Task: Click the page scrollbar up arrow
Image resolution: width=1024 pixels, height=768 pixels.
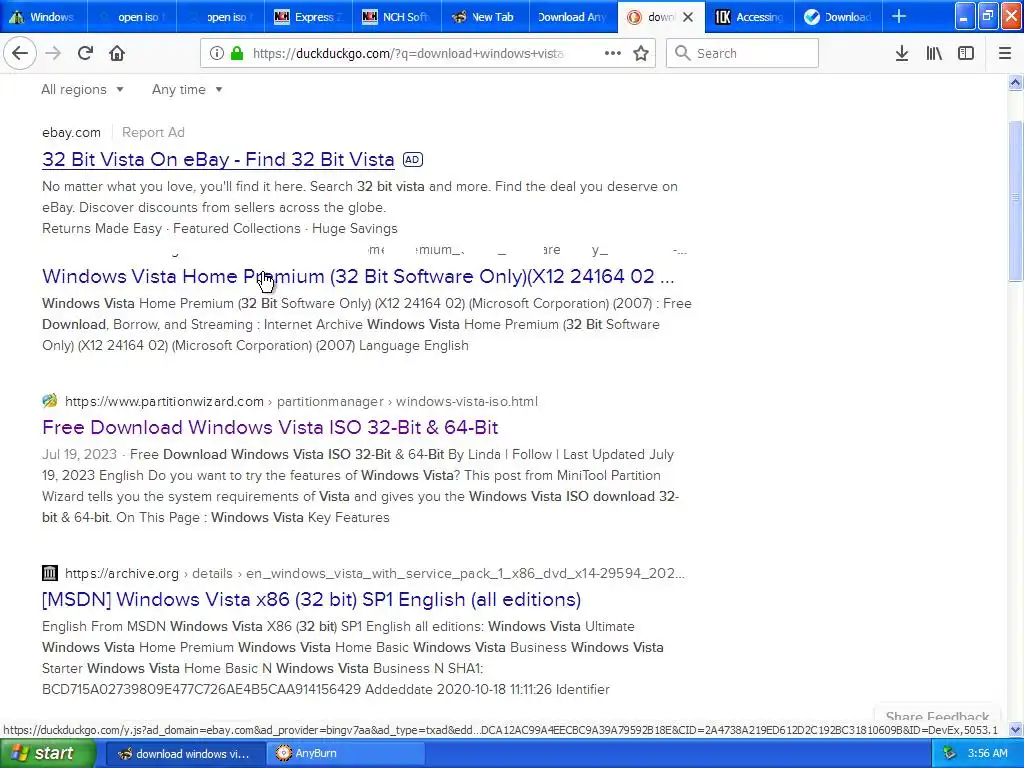Action: click(x=1015, y=82)
